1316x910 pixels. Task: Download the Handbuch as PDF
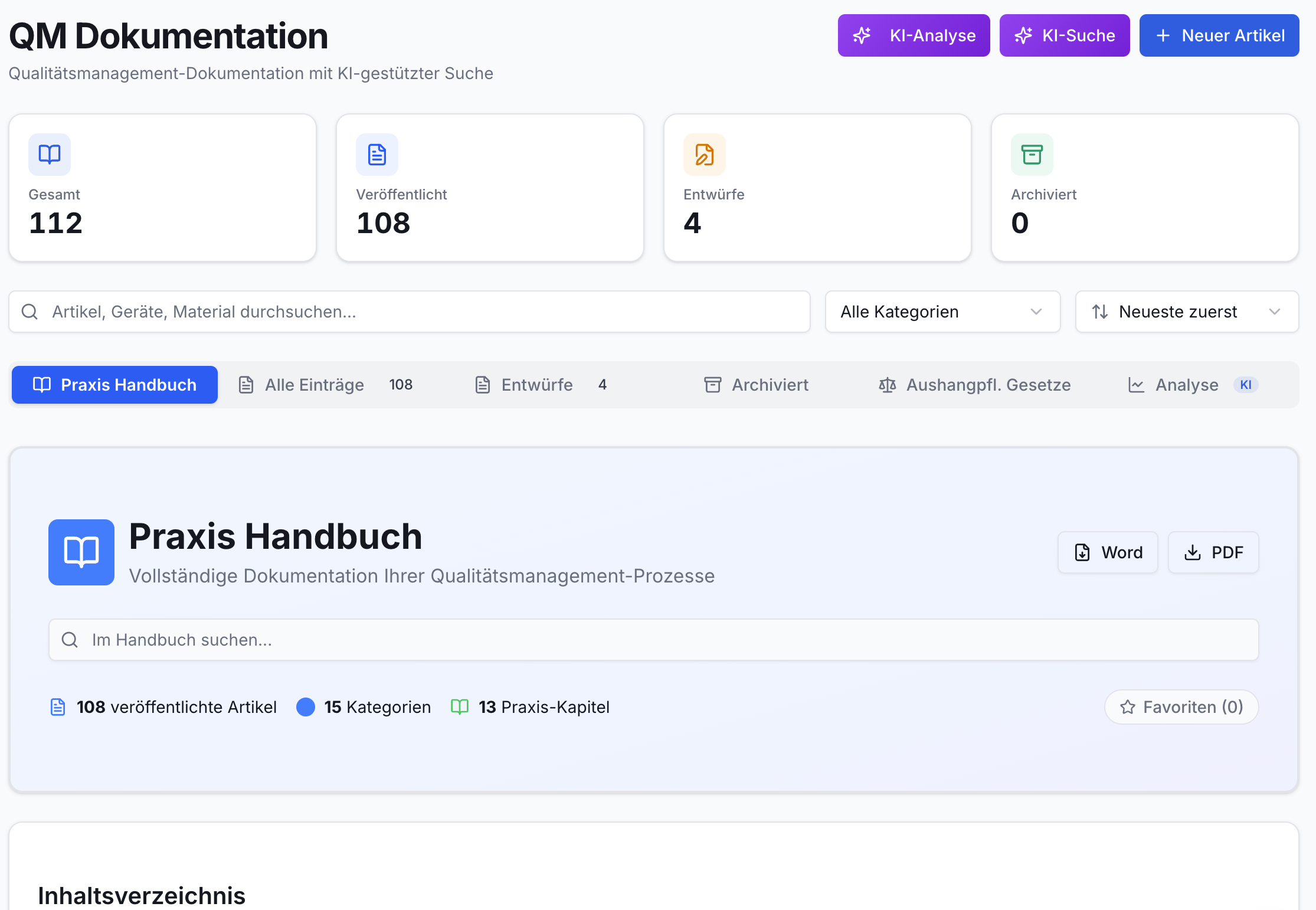click(x=1213, y=552)
